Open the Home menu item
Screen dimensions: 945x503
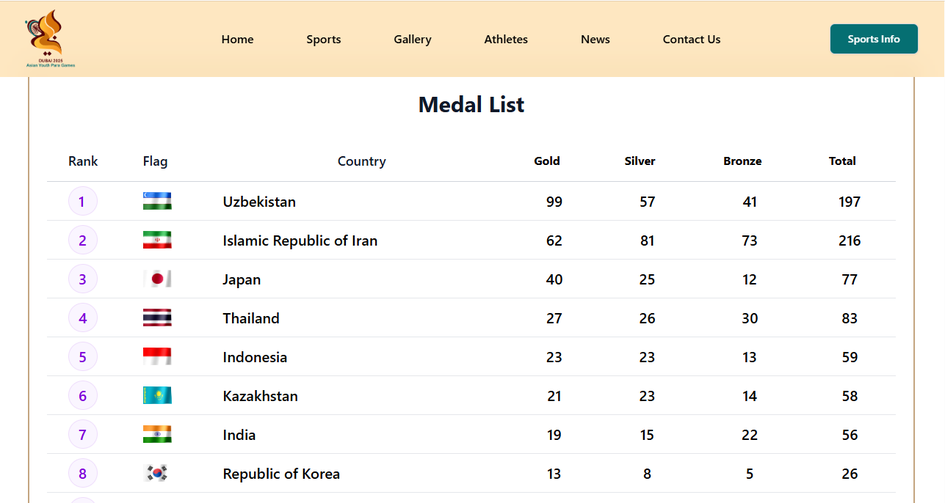click(x=237, y=40)
